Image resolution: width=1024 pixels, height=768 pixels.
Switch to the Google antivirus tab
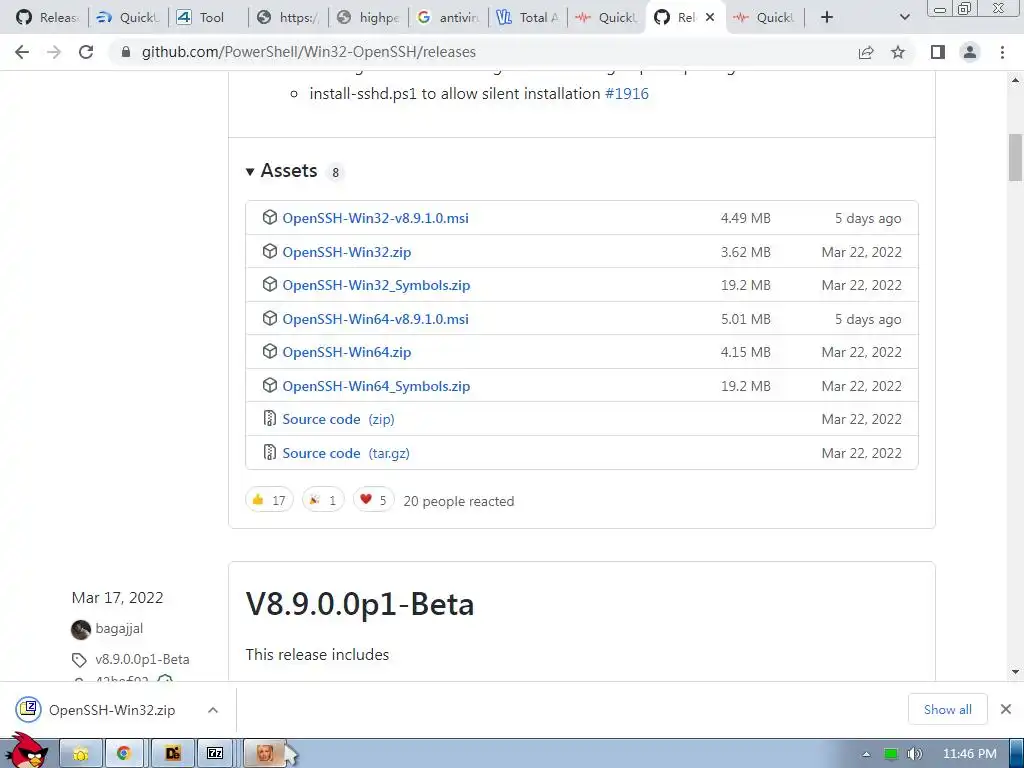[448, 17]
